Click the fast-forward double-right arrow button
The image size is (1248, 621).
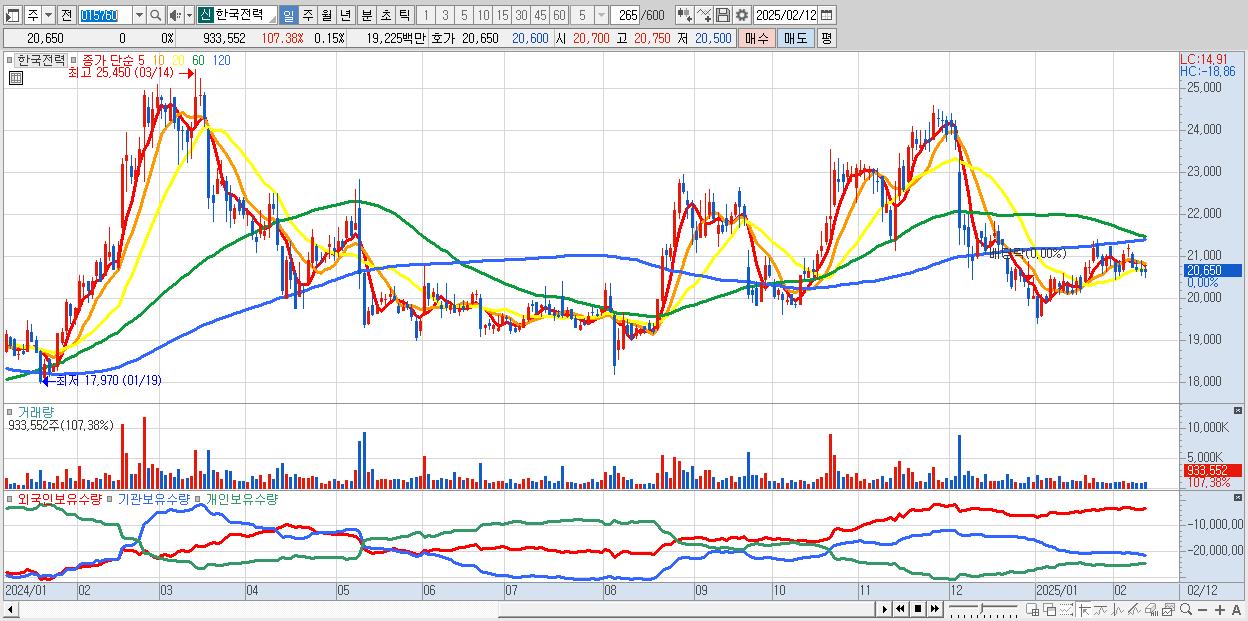pyautogui.click(x=934, y=609)
